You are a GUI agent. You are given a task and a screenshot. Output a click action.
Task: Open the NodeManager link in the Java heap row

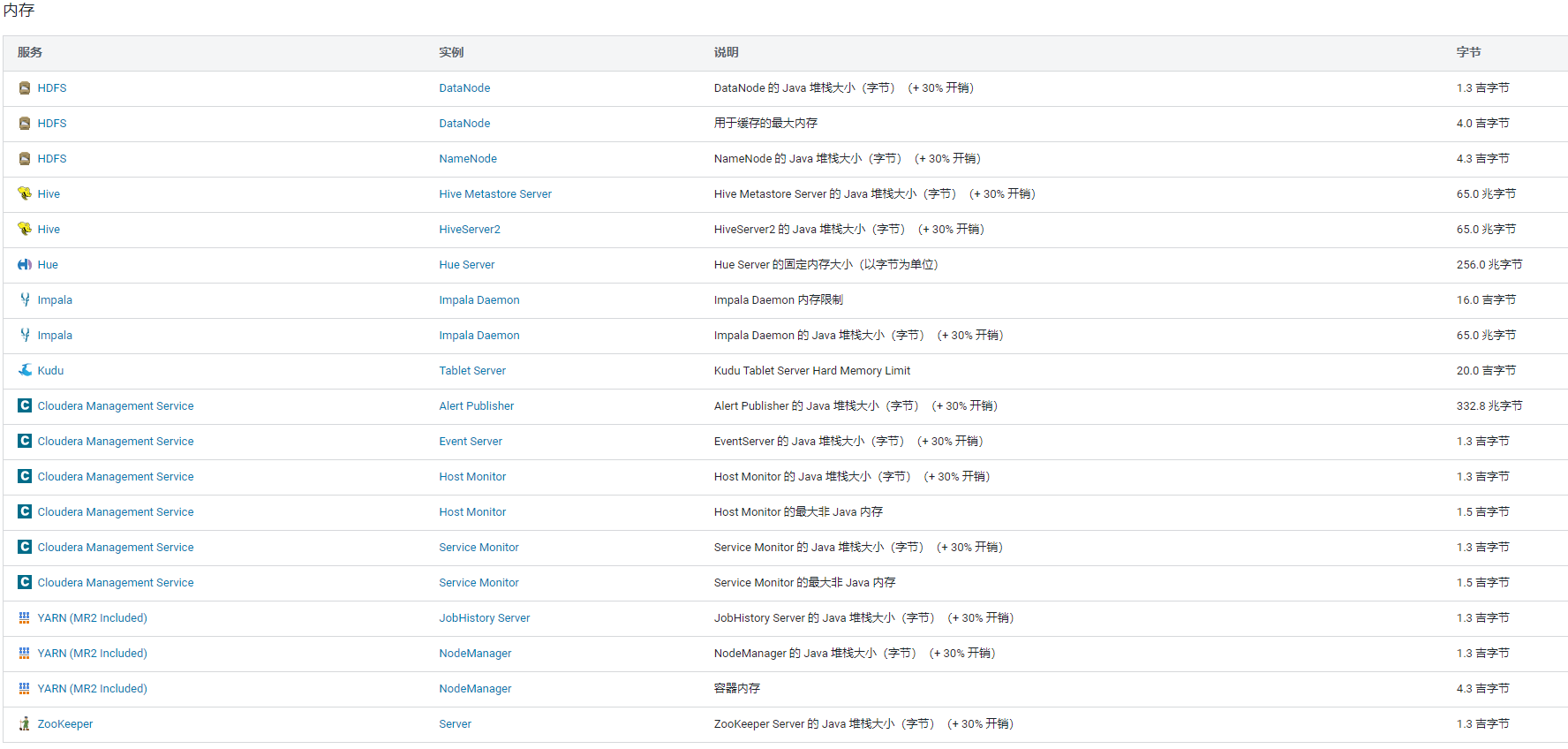pyautogui.click(x=475, y=654)
